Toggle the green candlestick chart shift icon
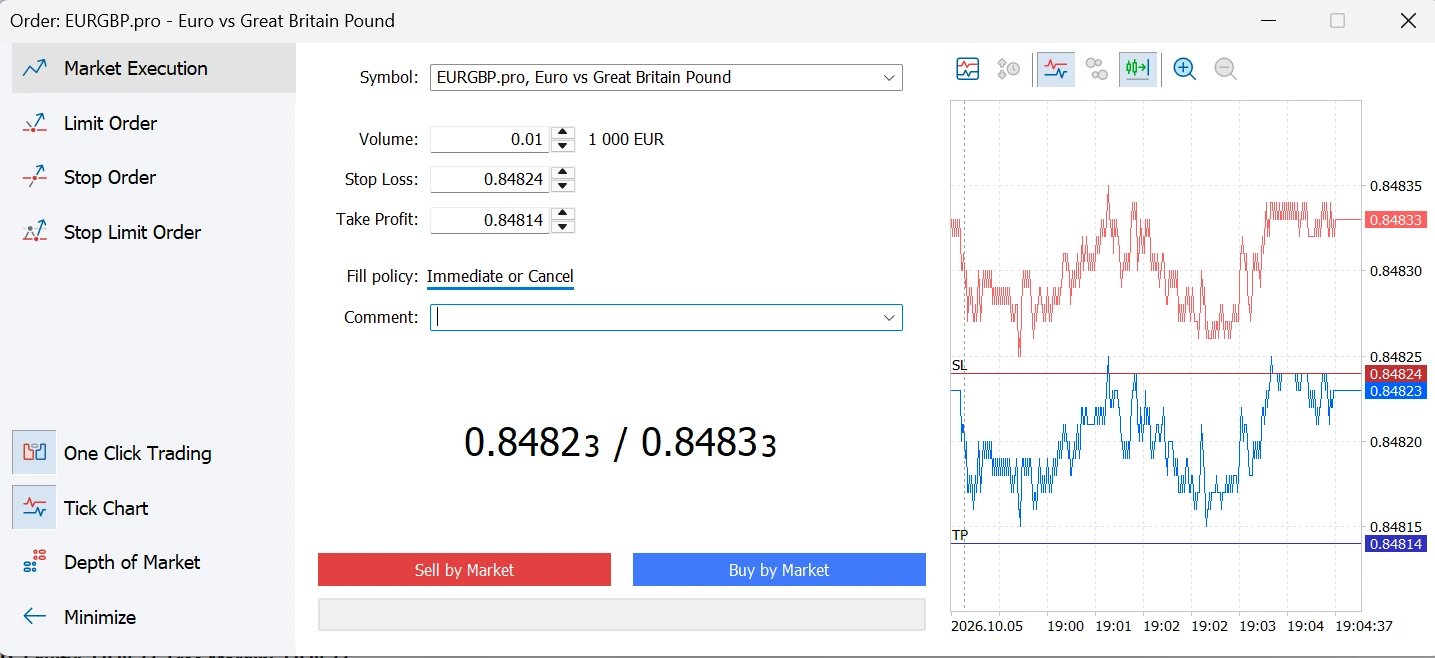Viewport: 1435px width, 658px height. point(1138,69)
